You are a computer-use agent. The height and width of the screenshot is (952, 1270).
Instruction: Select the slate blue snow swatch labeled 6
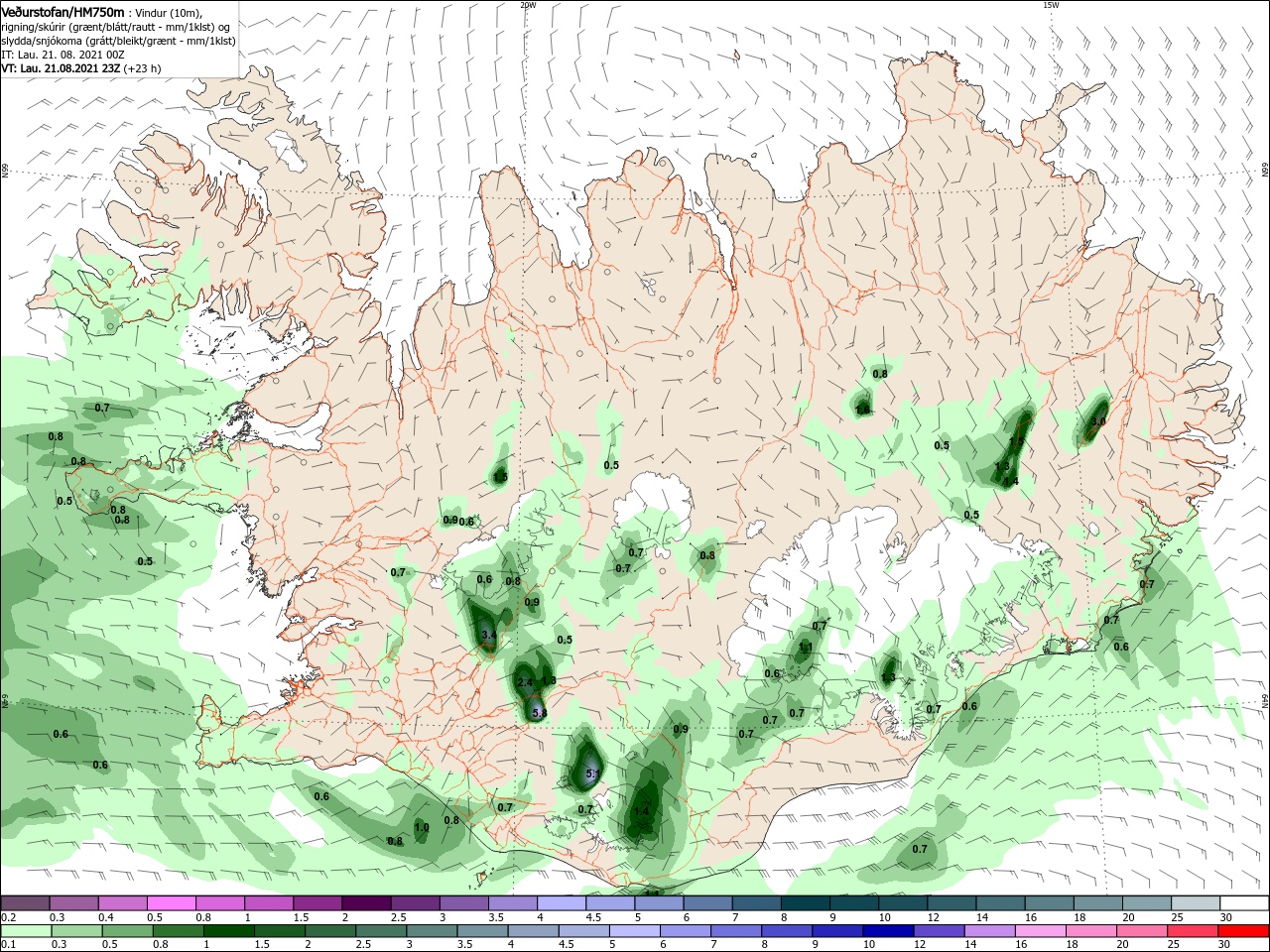tap(707, 903)
